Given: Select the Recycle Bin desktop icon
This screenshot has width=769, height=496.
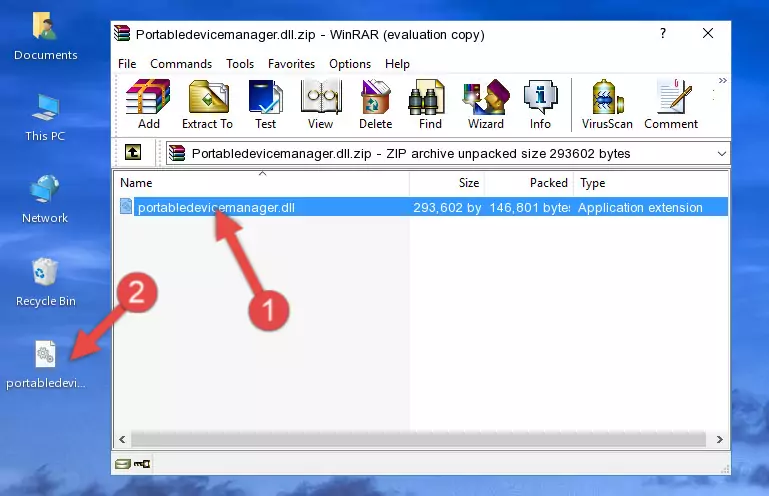Looking at the screenshot, I should (x=46, y=282).
